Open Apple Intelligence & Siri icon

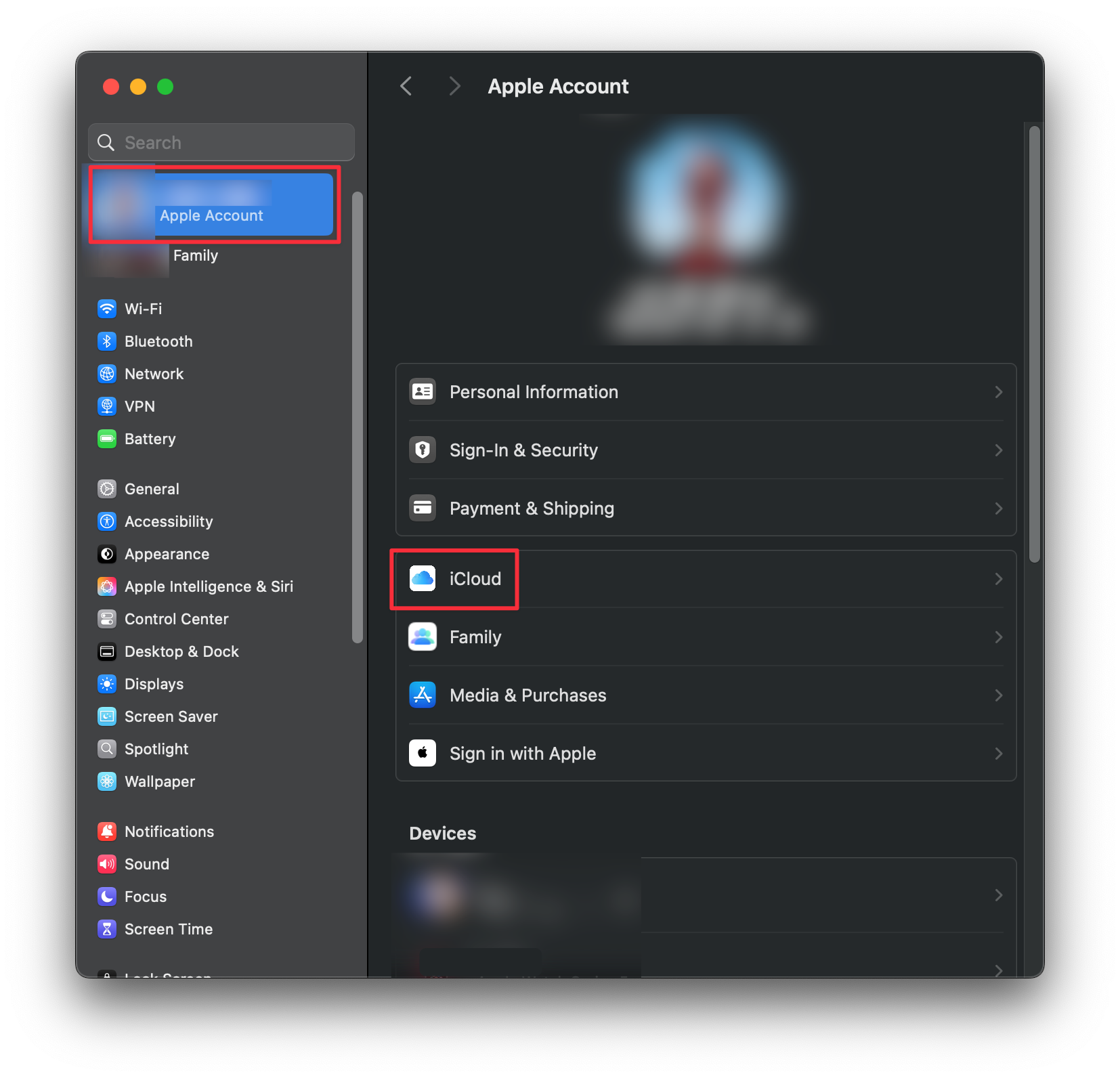107,586
